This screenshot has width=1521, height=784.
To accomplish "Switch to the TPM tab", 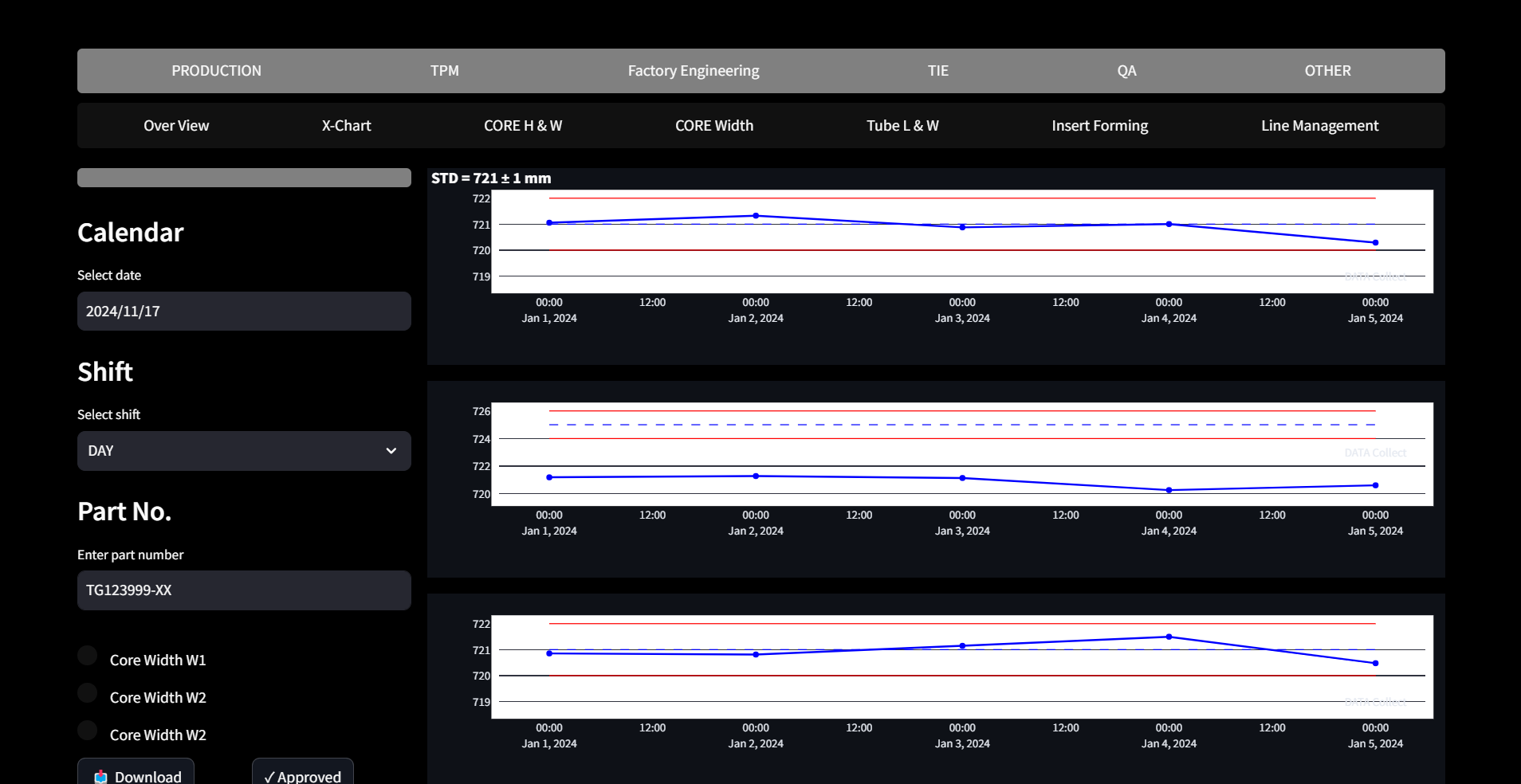I will coord(444,71).
